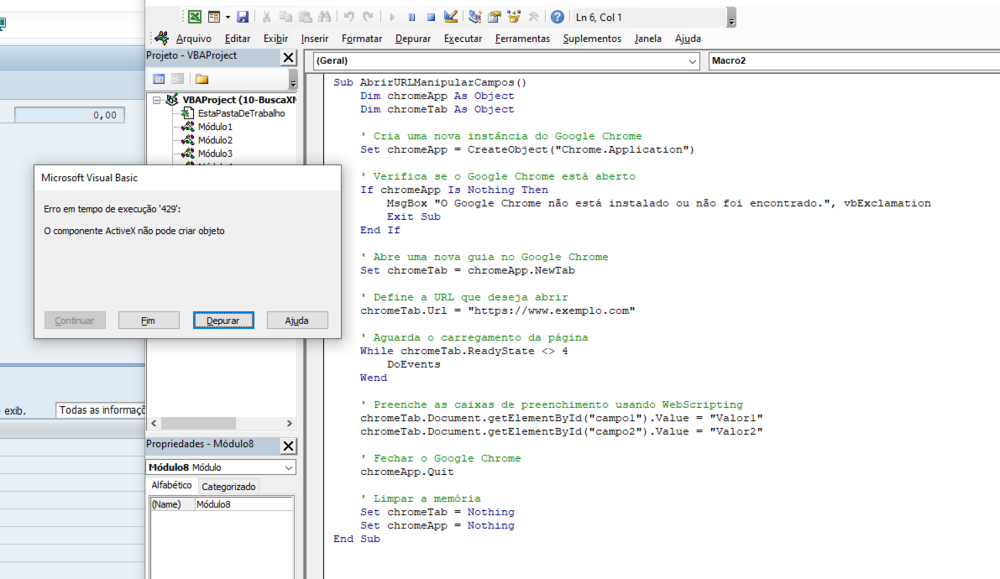The width and height of the screenshot is (1000, 579).
Task: Click View Code icon in Project panel
Action: pyautogui.click(x=158, y=79)
